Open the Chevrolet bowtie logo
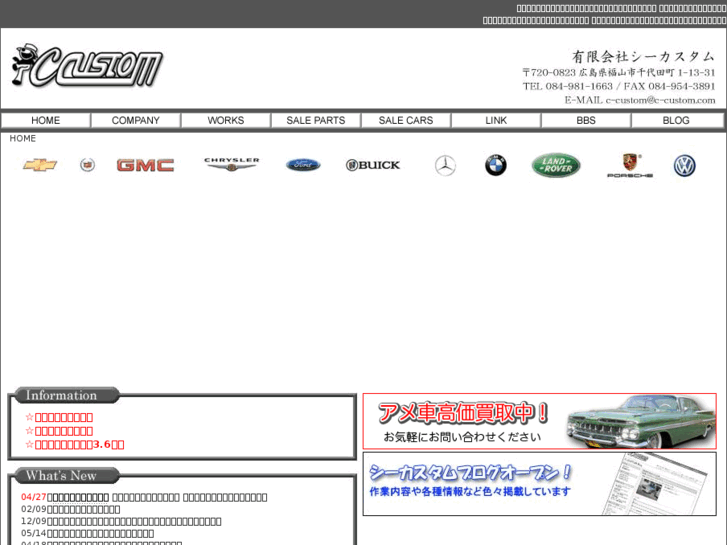Image resolution: width=727 pixels, height=545 pixels. click(40, 165)
